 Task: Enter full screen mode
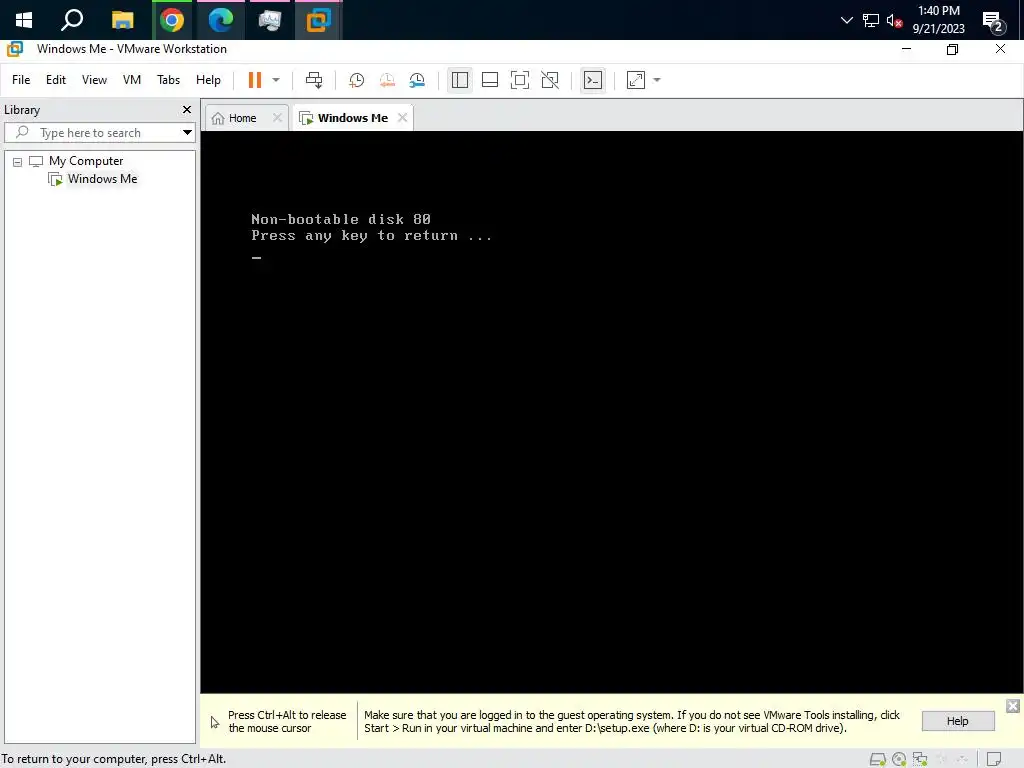(x=520, y=80)
